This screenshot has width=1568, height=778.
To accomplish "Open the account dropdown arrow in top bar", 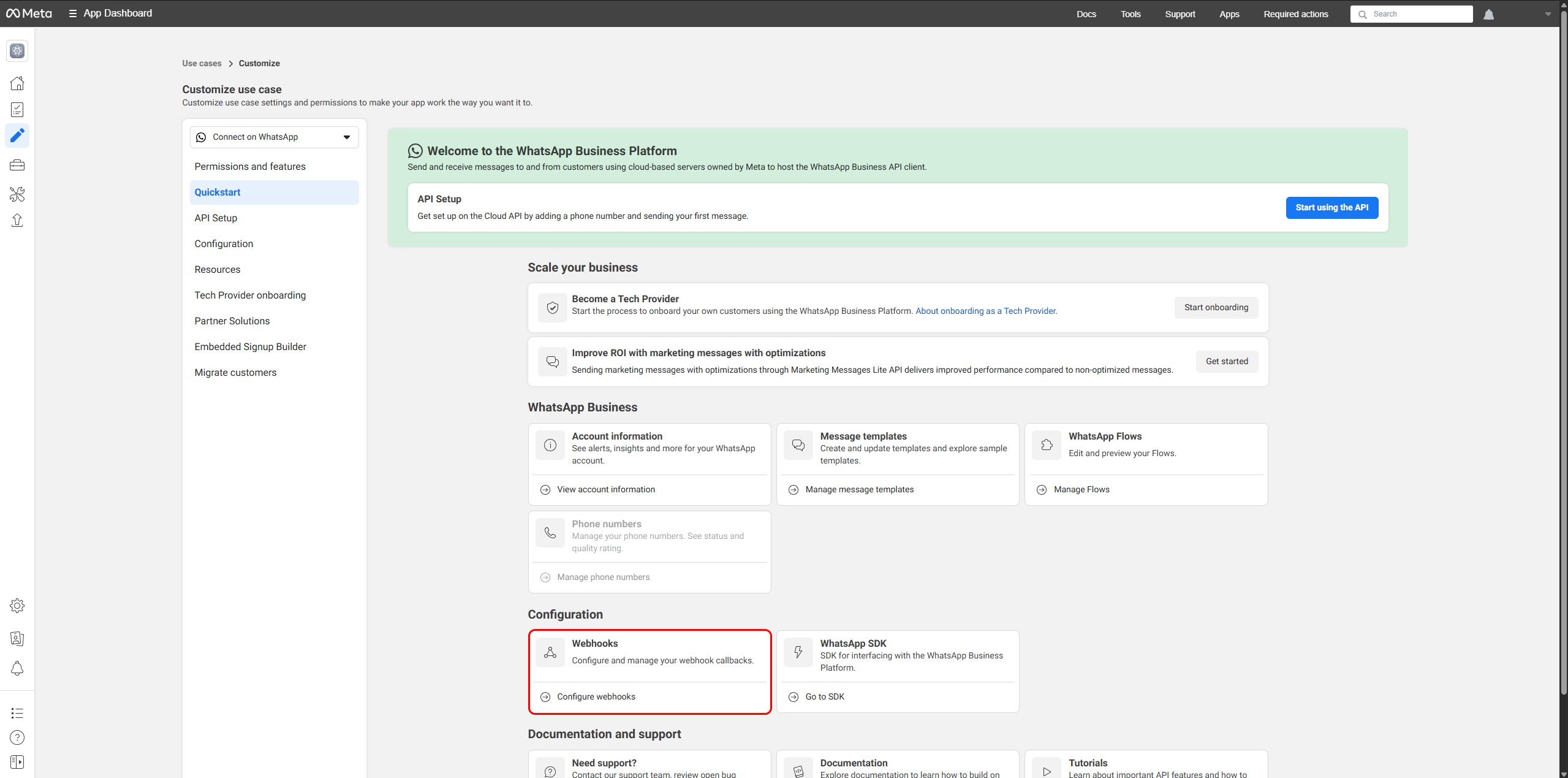I will click(x=1548, y=14).
